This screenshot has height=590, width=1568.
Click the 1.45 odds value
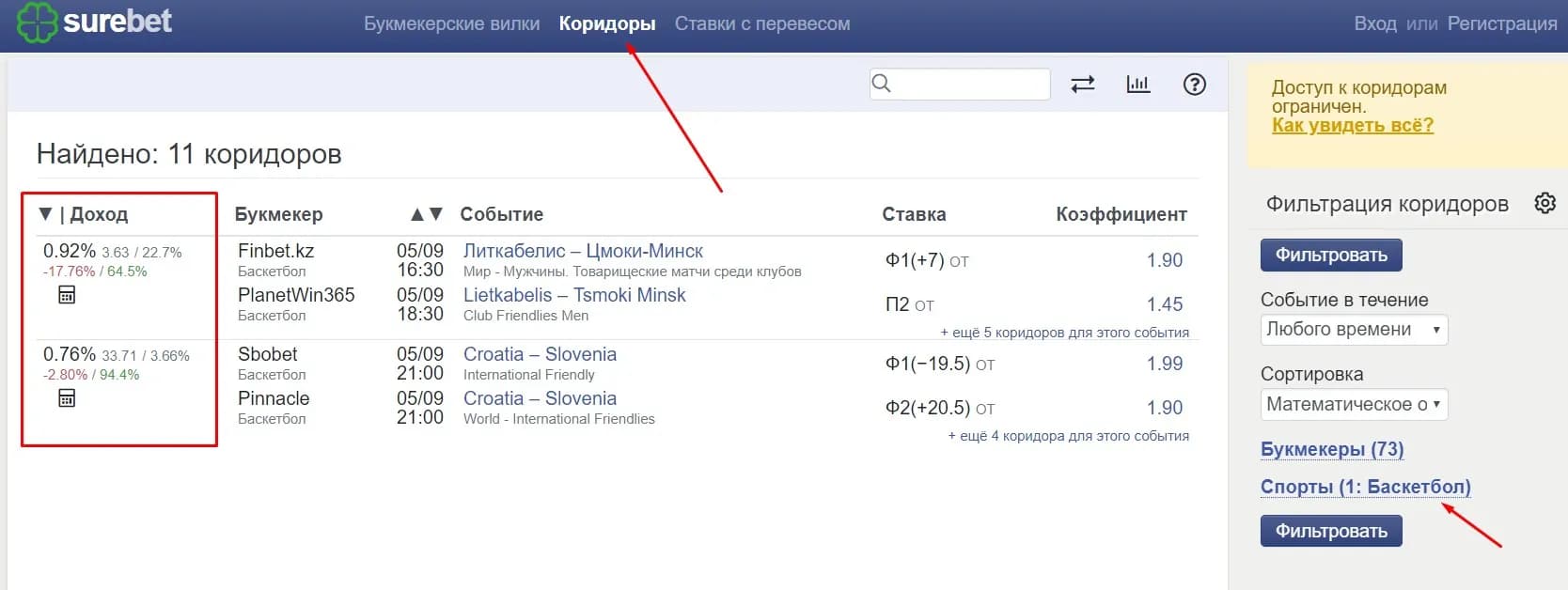[1165, 304]
